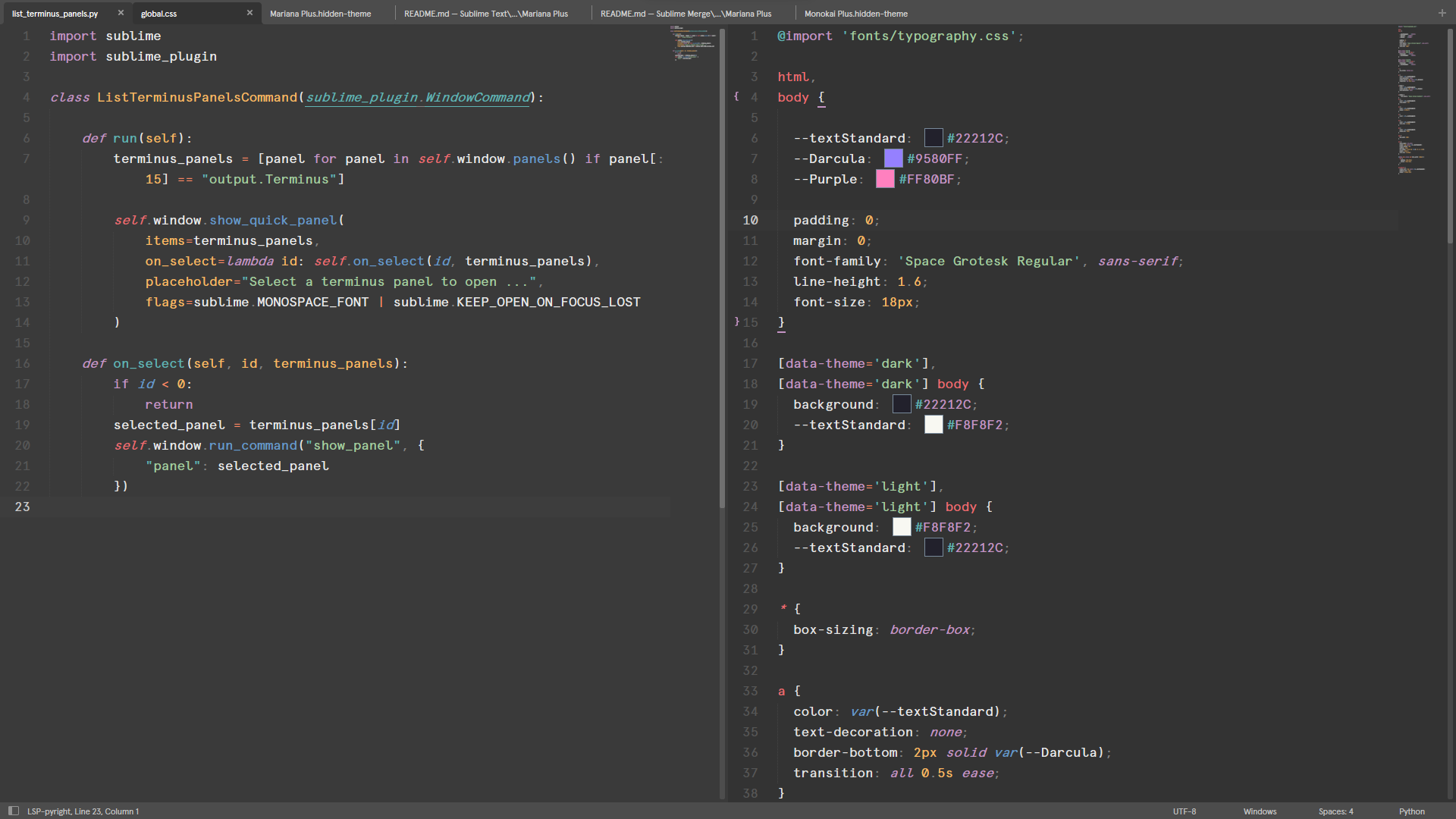Click the opening brace fold marker at line 4

736,96
